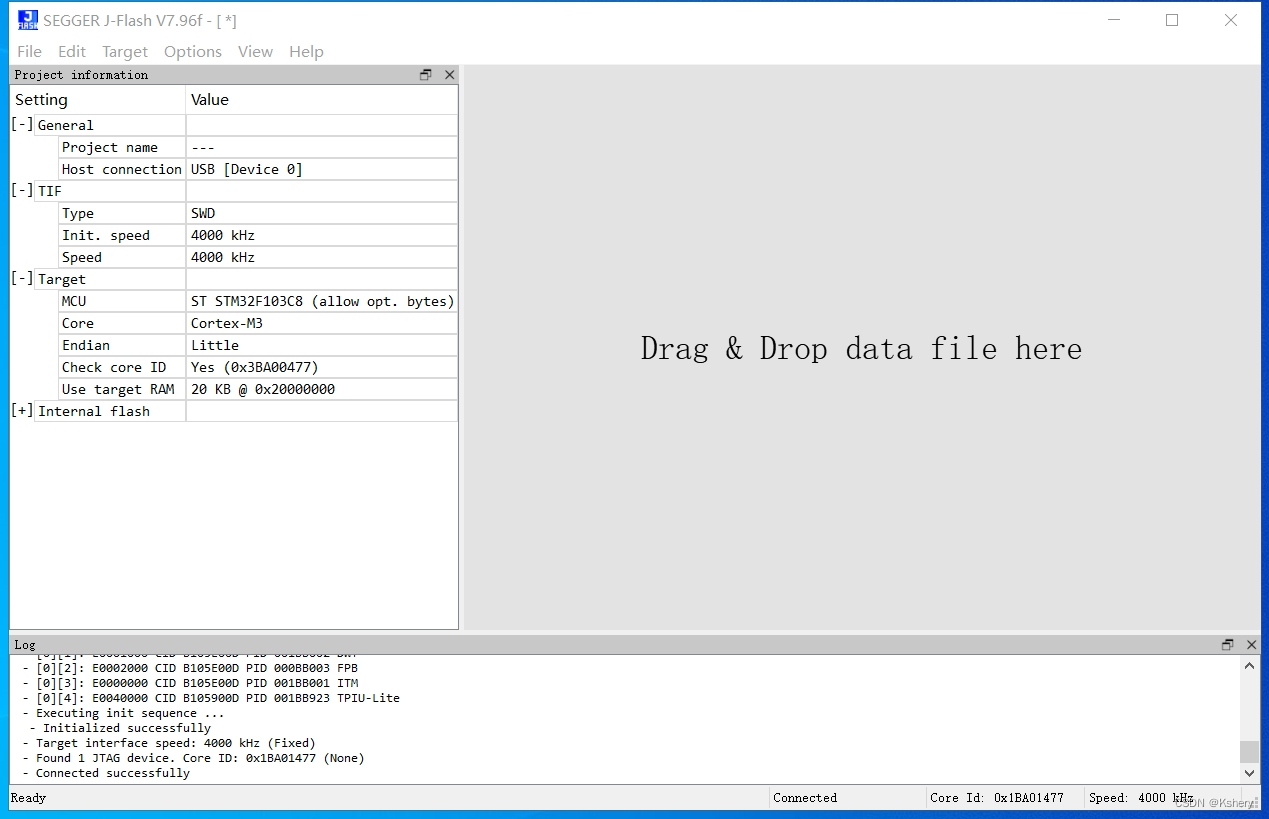Image resolution: width=1269 pixels, height=819 pixels.
Task: Click the 'Initialized successfully' log line
Action: [x=121, y=728]
